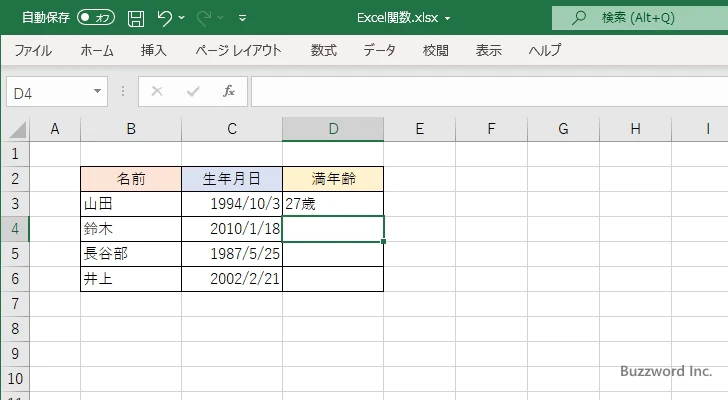Click the magnifier search icon
728x400 pixels.
pos(578,18)
